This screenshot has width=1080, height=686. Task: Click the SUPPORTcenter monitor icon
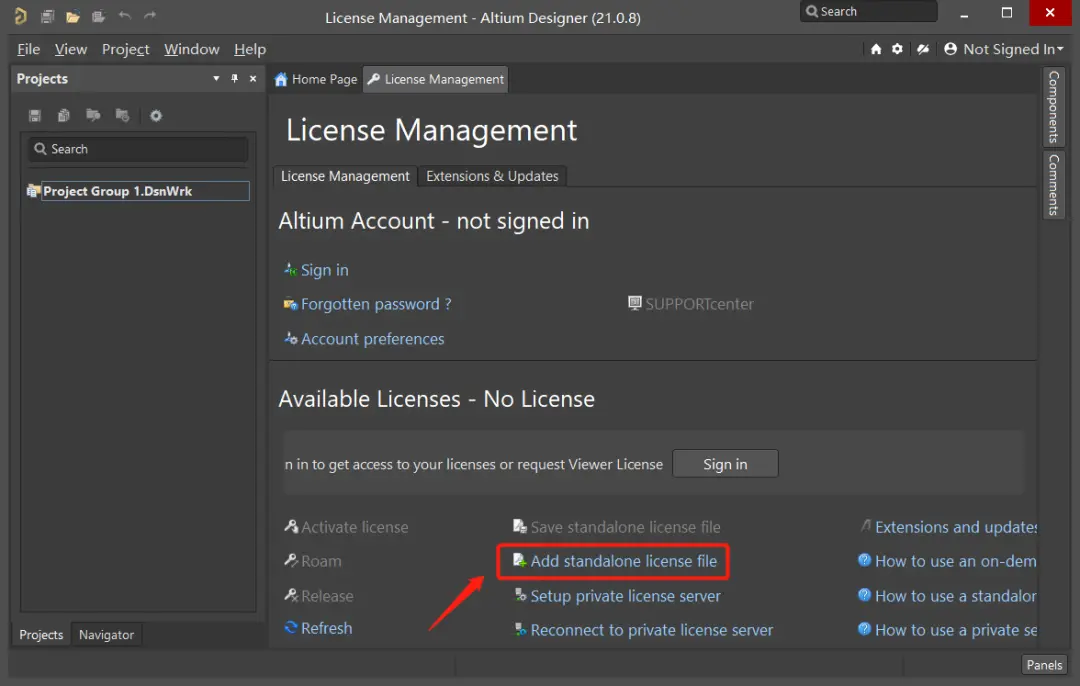click(x=635, y=303)
